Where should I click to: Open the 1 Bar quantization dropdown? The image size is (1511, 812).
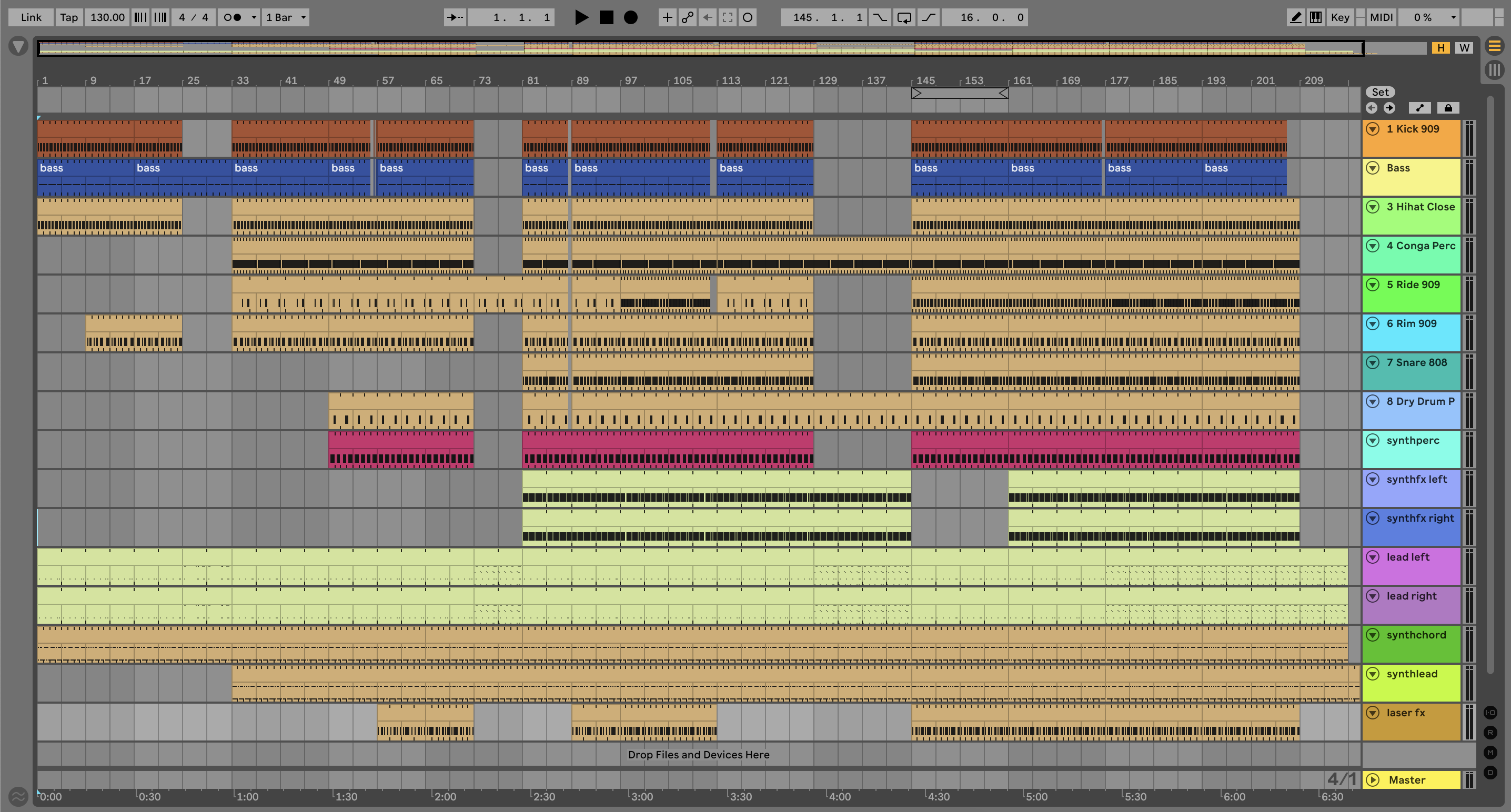click(286, 17)
